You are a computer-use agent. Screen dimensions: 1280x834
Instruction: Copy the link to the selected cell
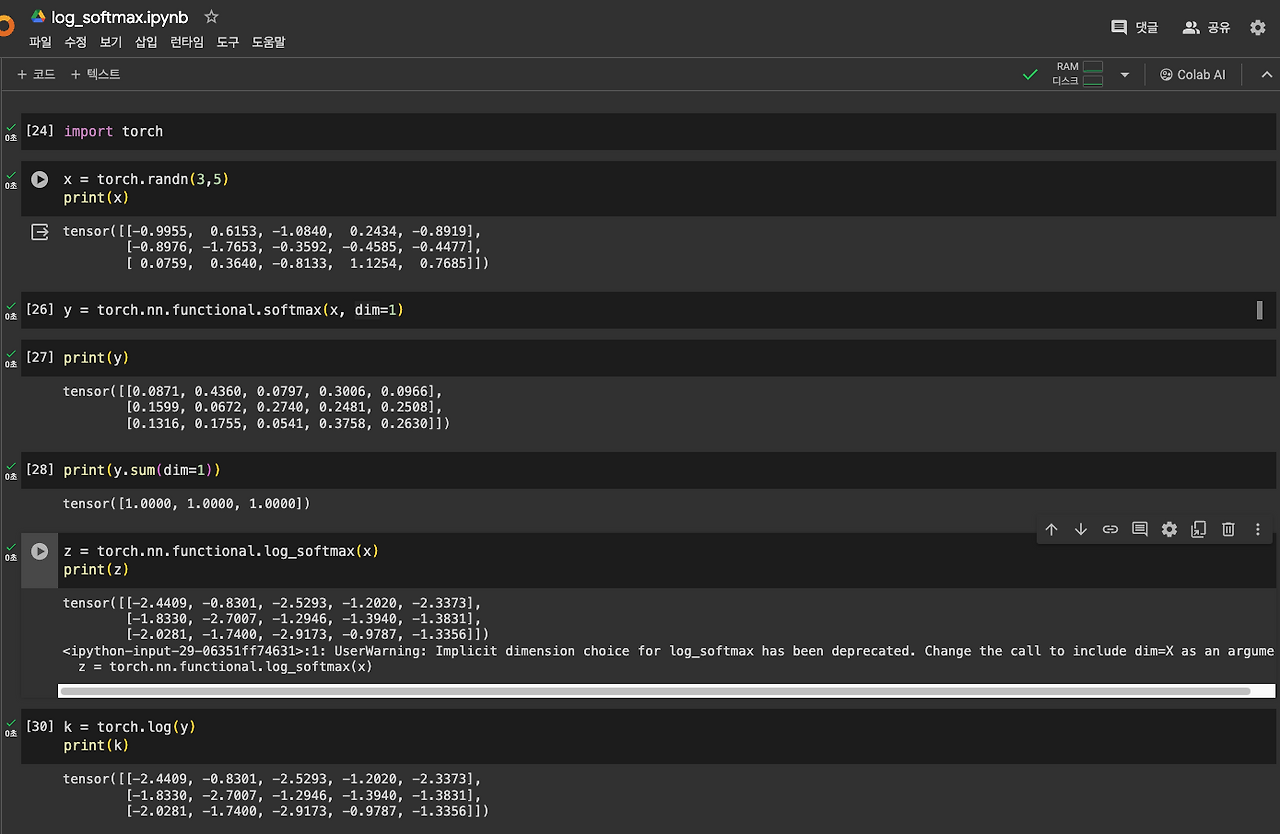[1110, 529]
